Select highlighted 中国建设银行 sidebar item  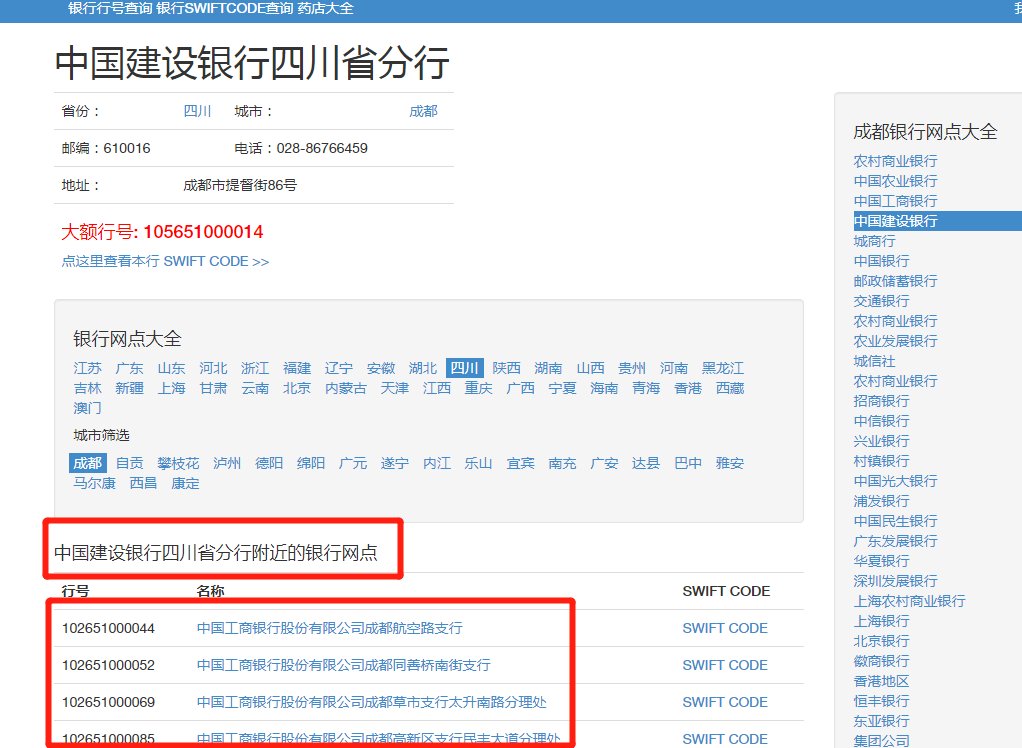point(937,221)
